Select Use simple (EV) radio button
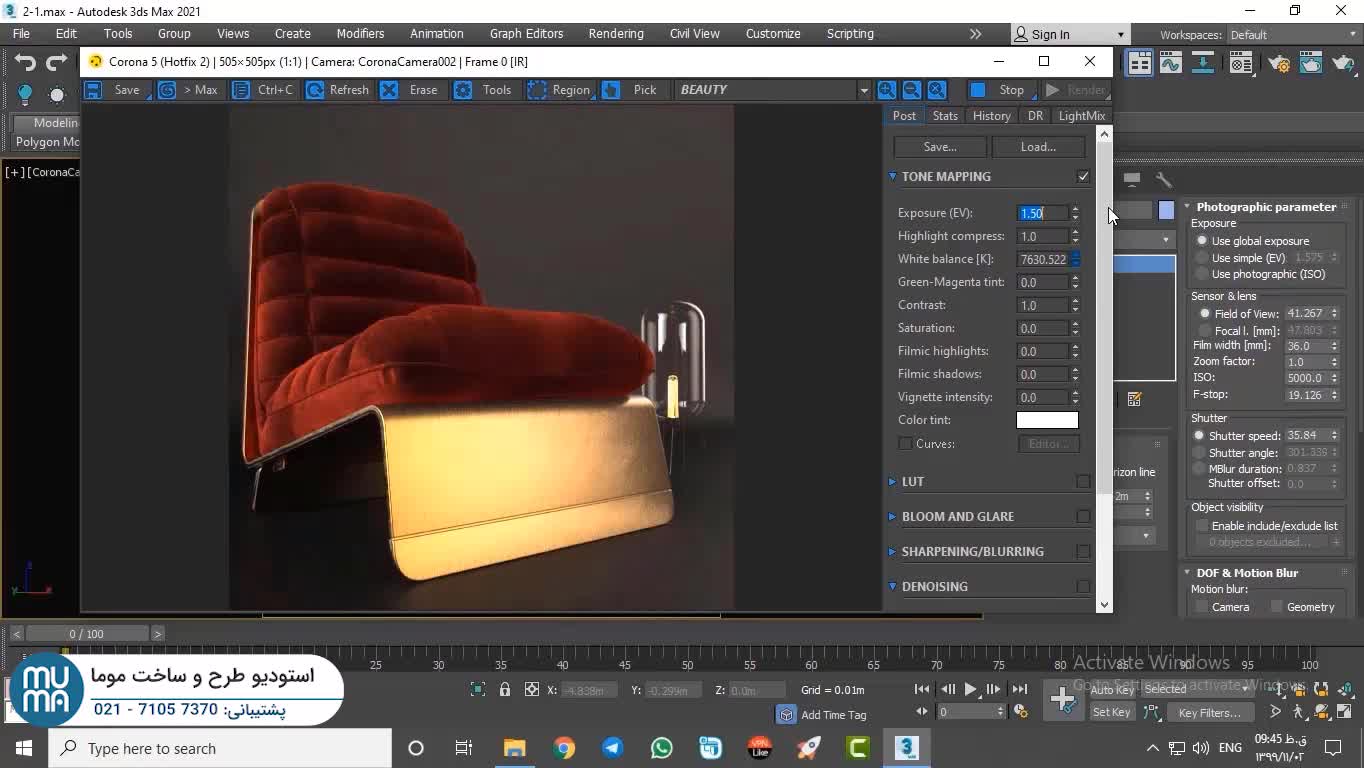This screenshot has height=768, width=1364. 1202,258
